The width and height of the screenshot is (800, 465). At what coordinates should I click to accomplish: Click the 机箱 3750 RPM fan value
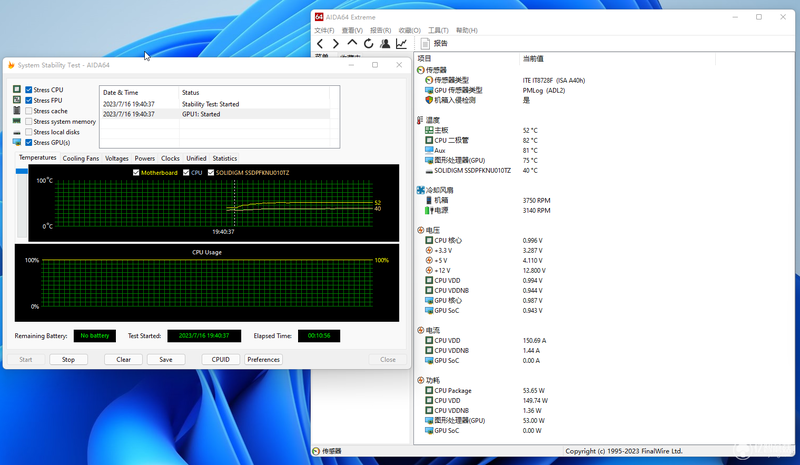tap(536, 201)
